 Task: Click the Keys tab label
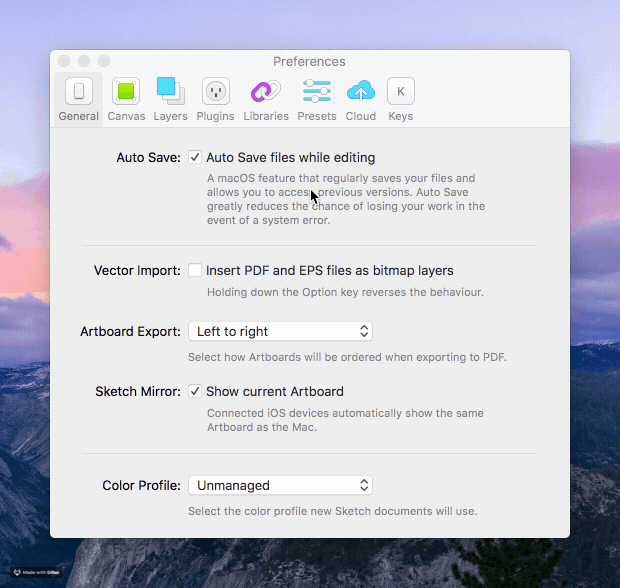(401, 116)
